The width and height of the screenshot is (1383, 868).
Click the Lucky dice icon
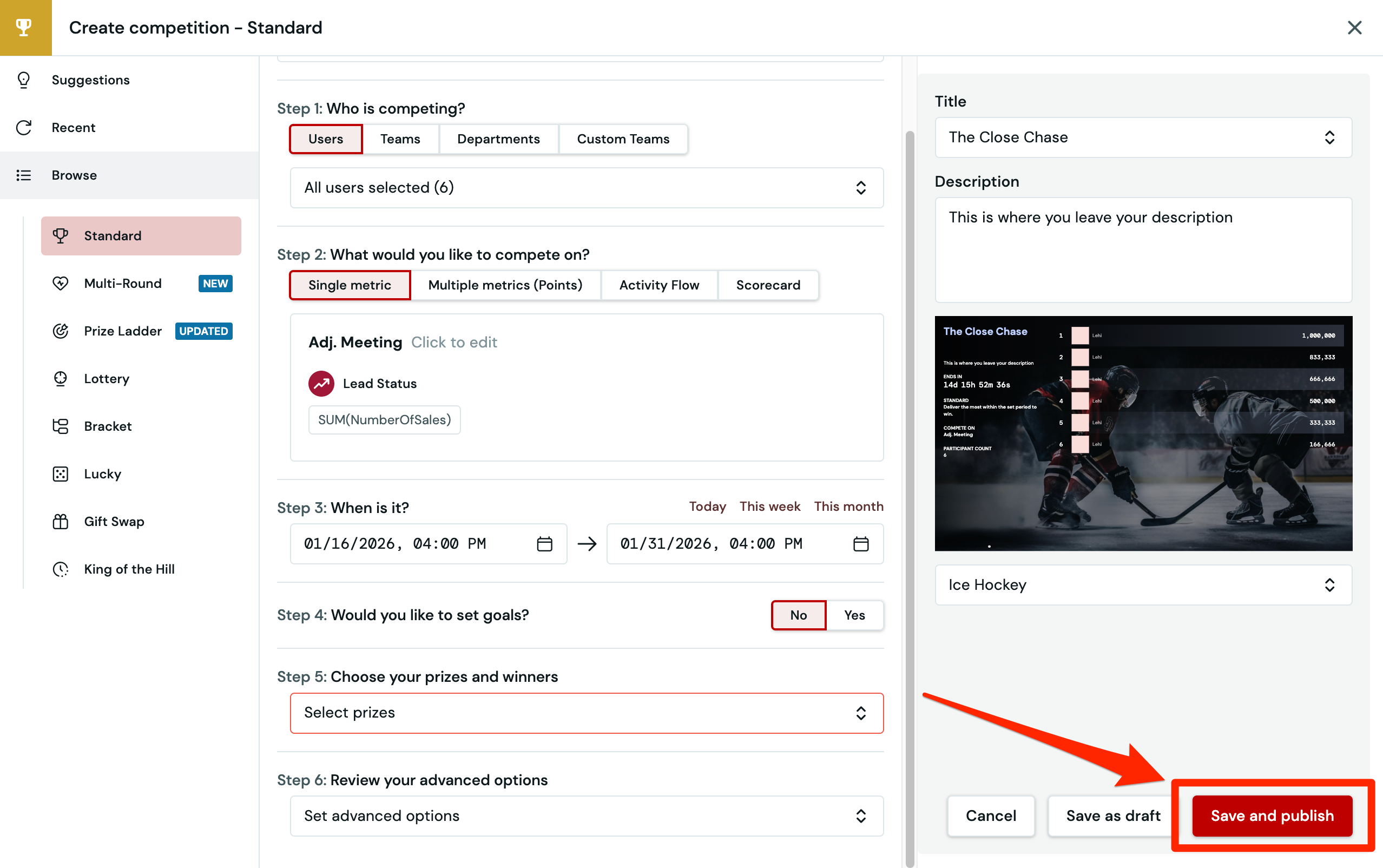tap(60, 474)
